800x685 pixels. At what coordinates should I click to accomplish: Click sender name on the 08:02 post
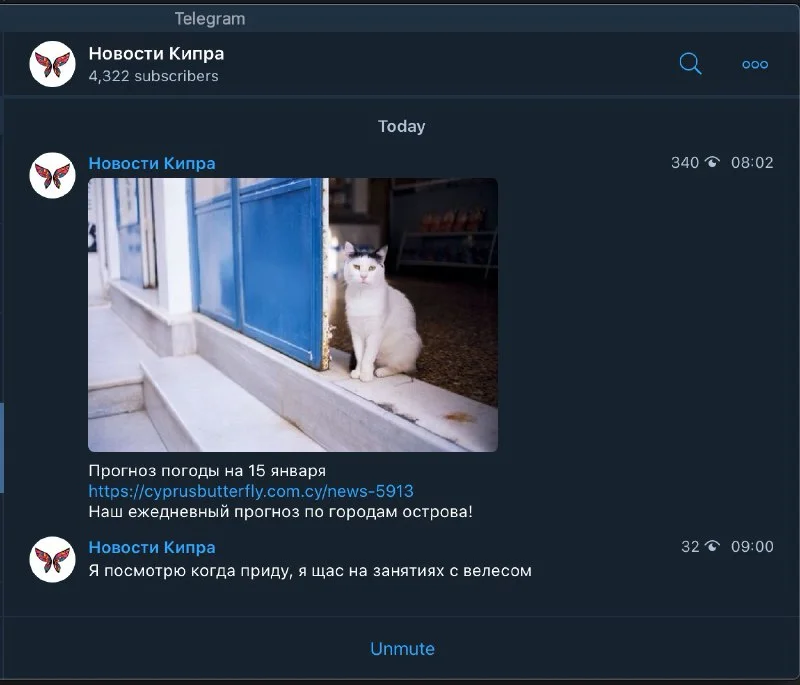[152, 163]
